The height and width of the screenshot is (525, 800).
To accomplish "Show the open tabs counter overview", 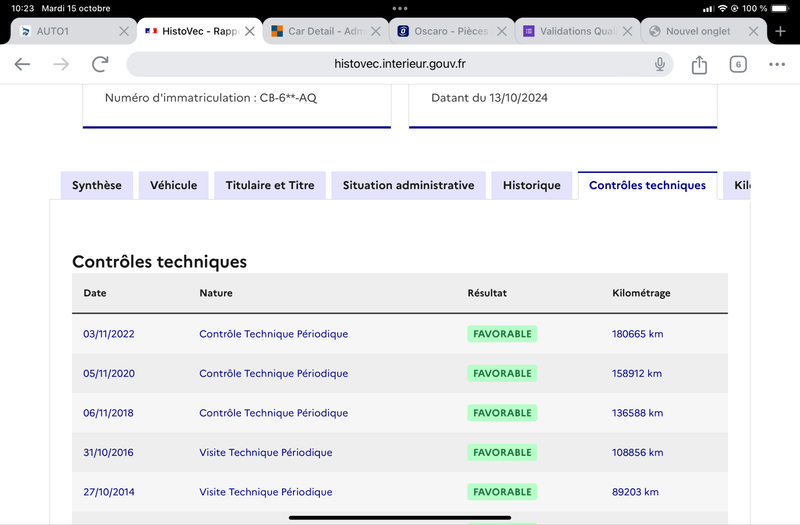I will pos(738,64).
